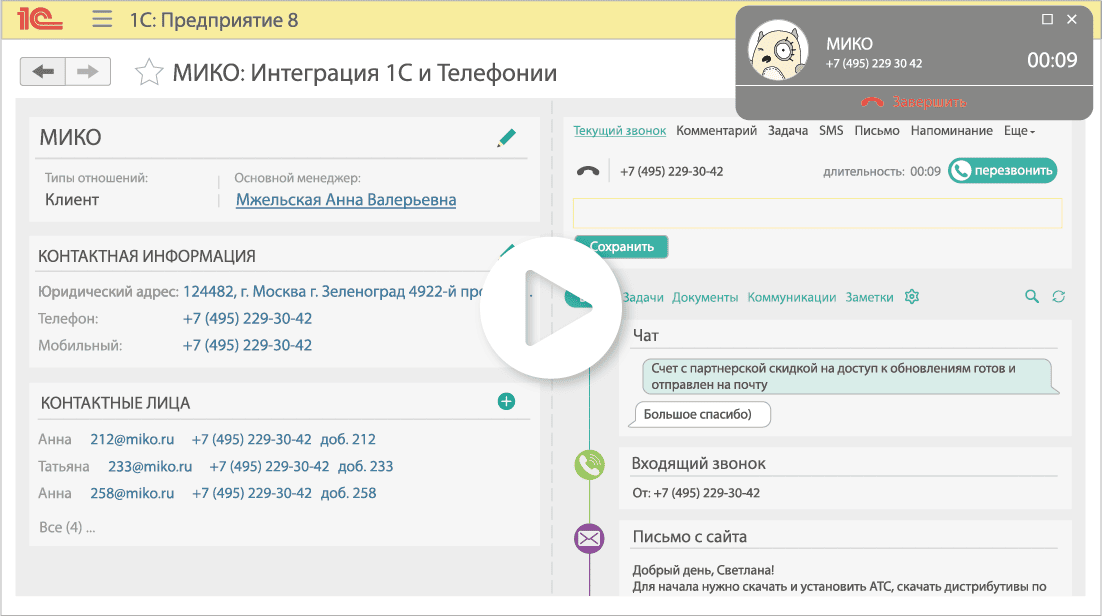Search the timeline with the magnifier icon
The image size is (1102, 616).
click(x=1031, y=297)
